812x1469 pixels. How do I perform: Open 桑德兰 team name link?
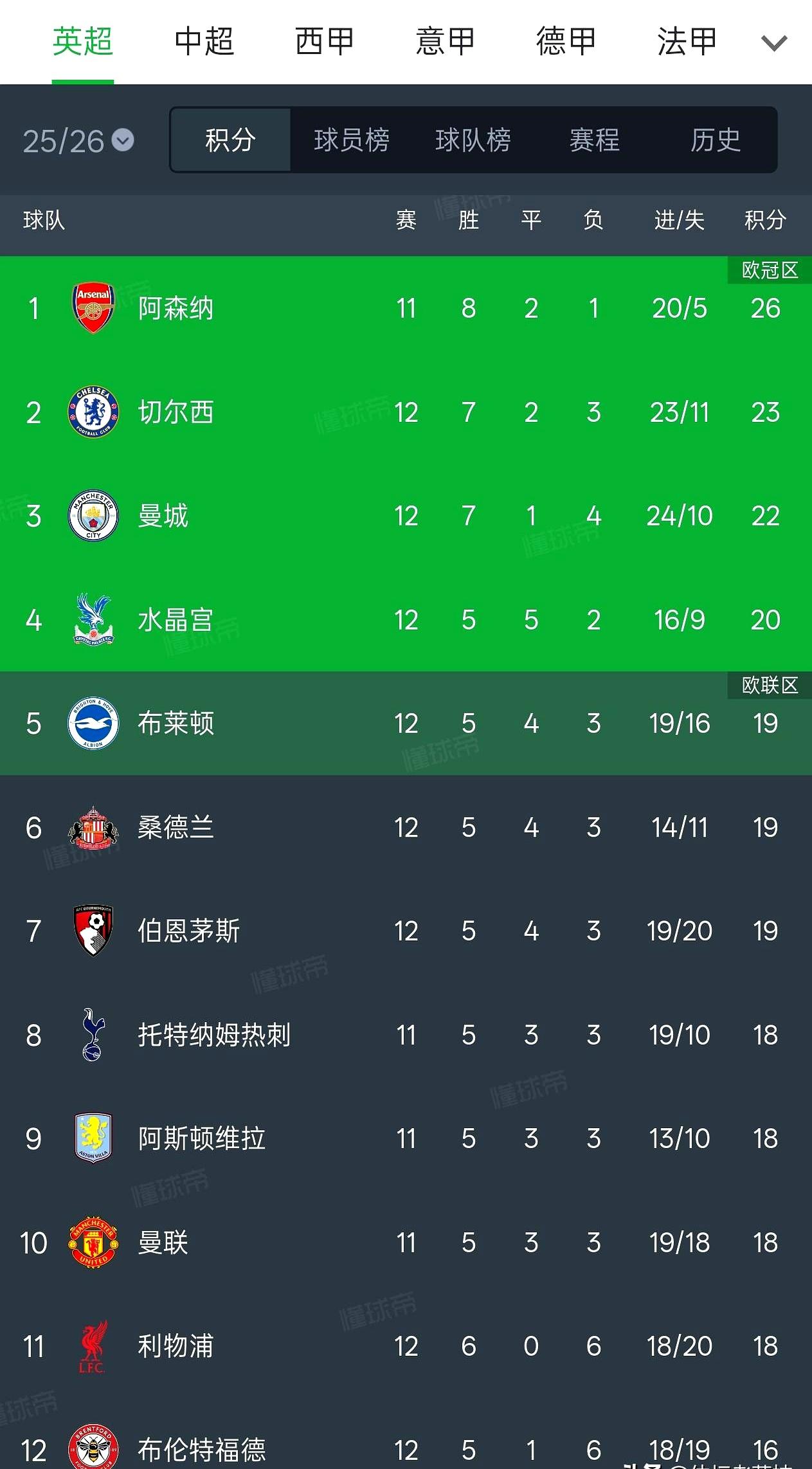[x=176, y=827]
